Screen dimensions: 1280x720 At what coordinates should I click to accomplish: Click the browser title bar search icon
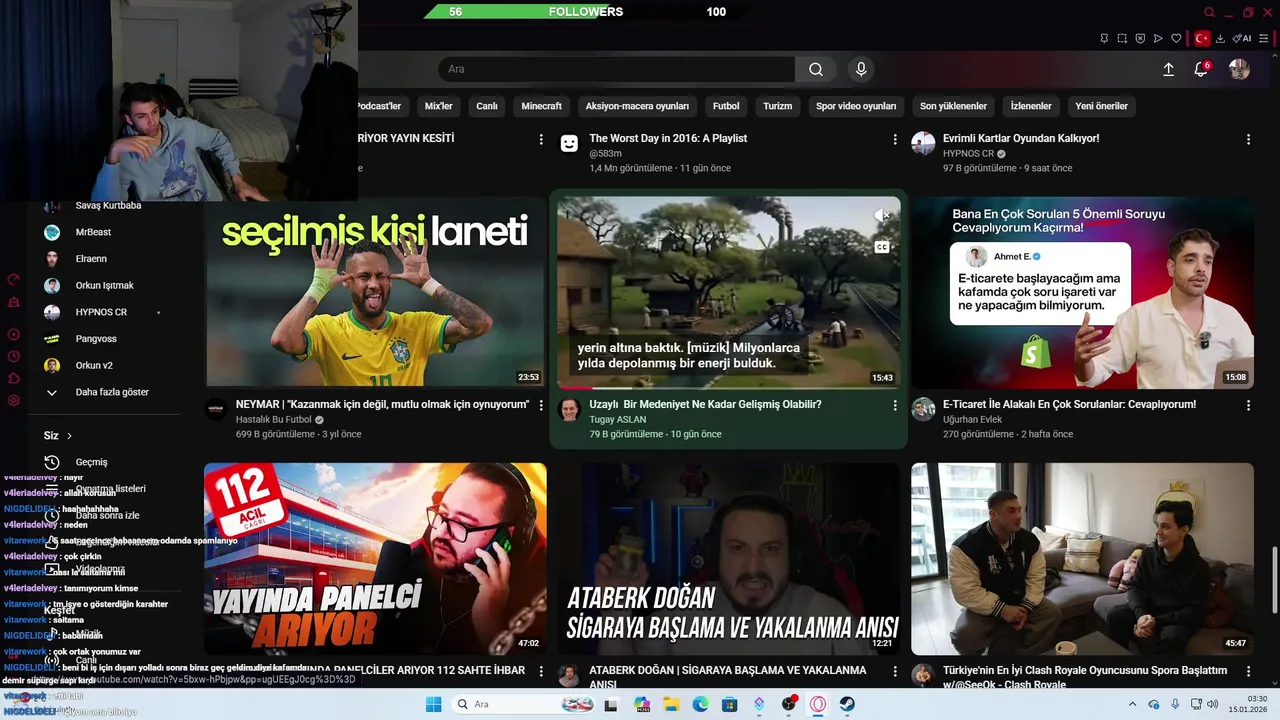[x=1209, y=12]
